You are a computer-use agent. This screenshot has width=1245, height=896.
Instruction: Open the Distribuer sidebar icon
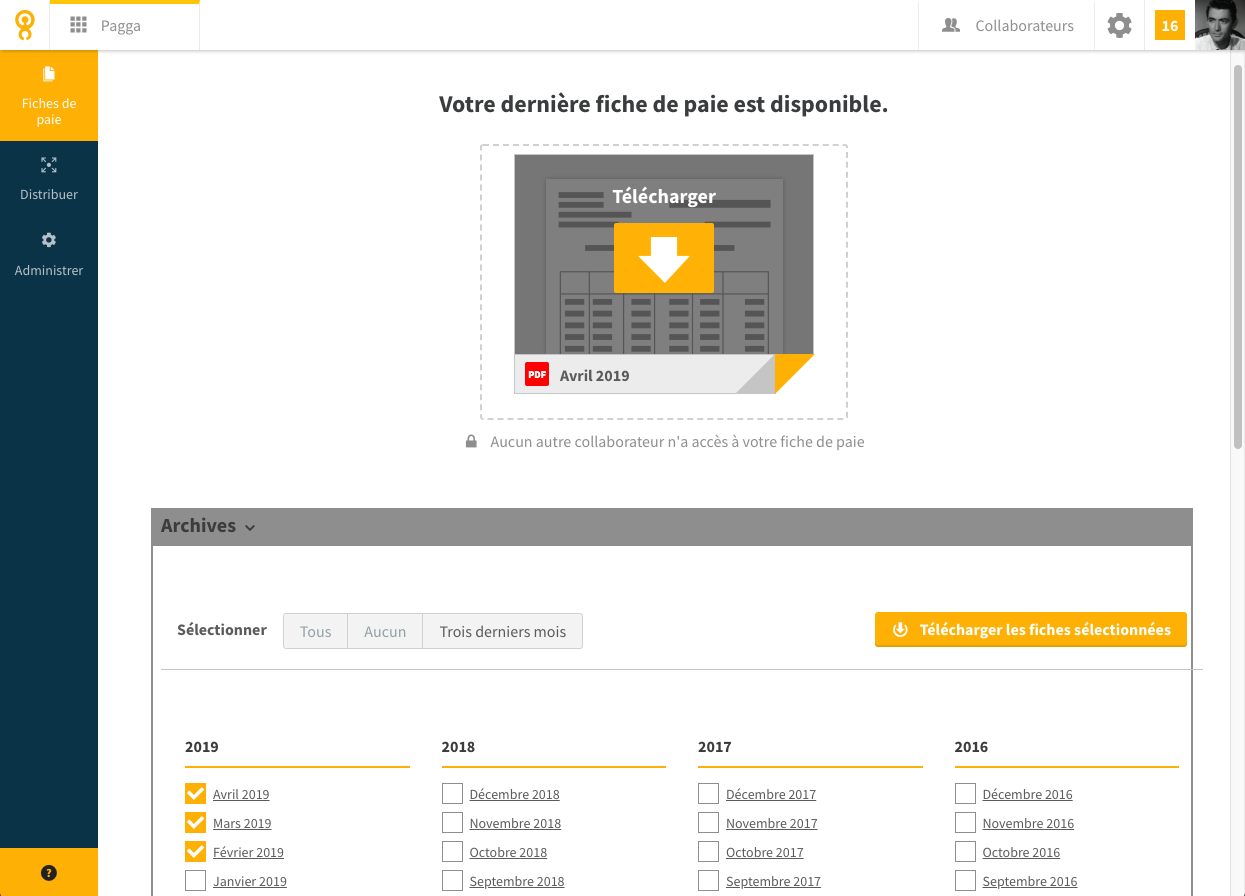coord(49,165)
